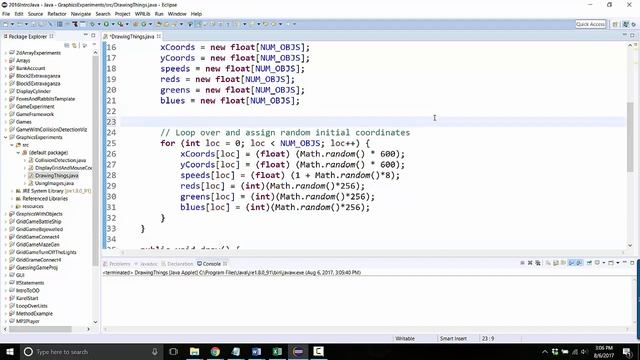Launch the Debug toolbar icon
This screenshot has width=640, height=360.
point(92,24)
